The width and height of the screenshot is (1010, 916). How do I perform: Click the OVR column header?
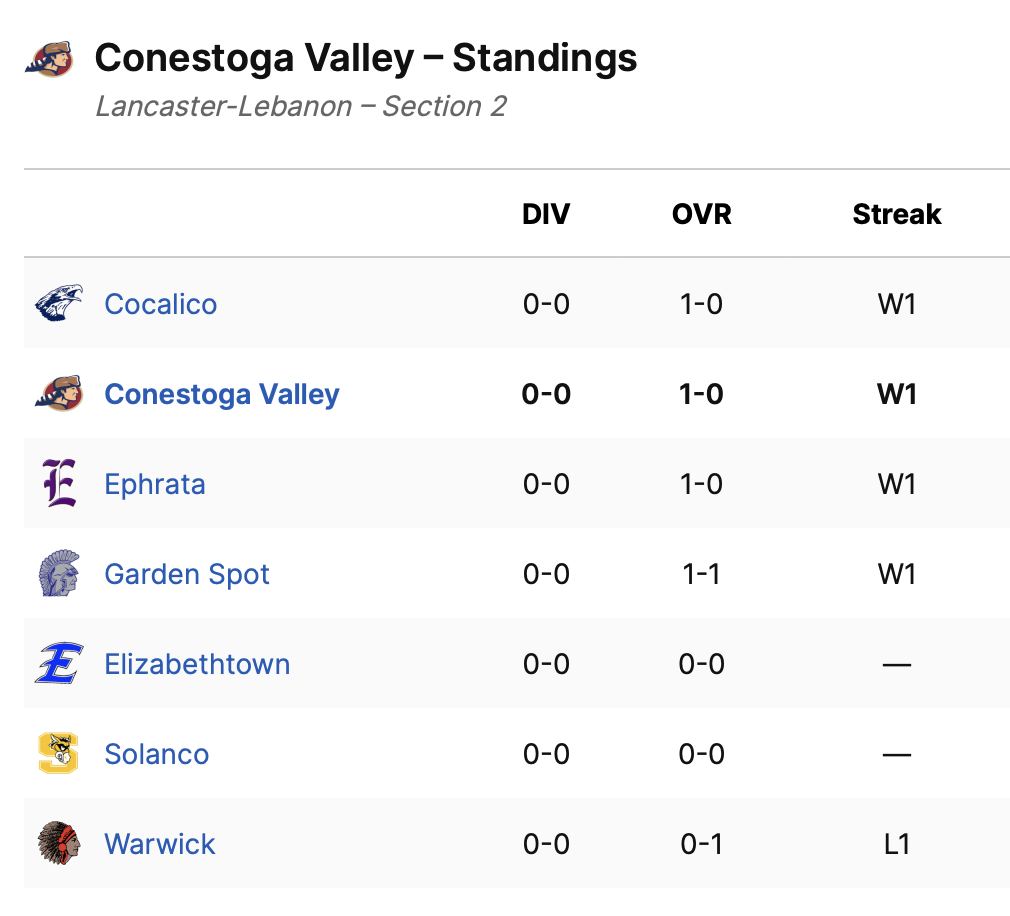[x=701, y=214]
